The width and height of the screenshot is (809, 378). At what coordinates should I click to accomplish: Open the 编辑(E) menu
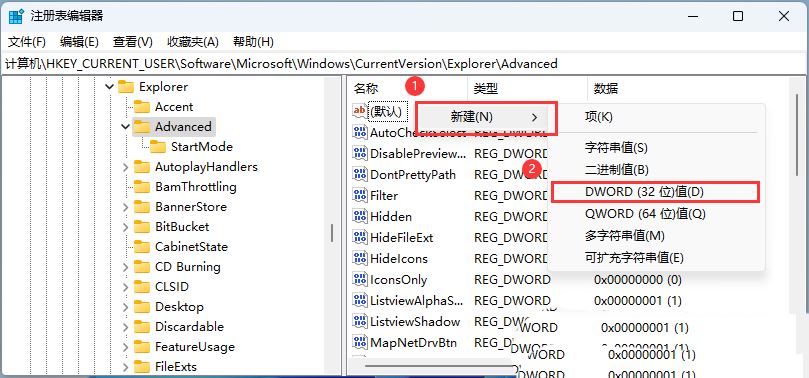(79, 42)
